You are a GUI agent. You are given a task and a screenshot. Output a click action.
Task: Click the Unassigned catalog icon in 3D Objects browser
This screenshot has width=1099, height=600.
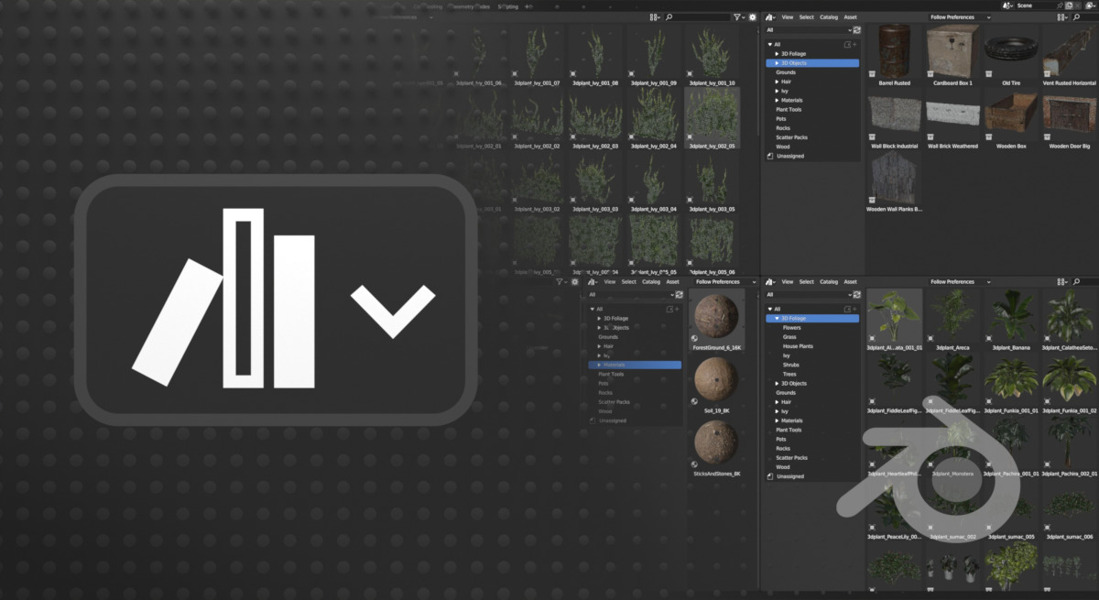click(770, 156)
